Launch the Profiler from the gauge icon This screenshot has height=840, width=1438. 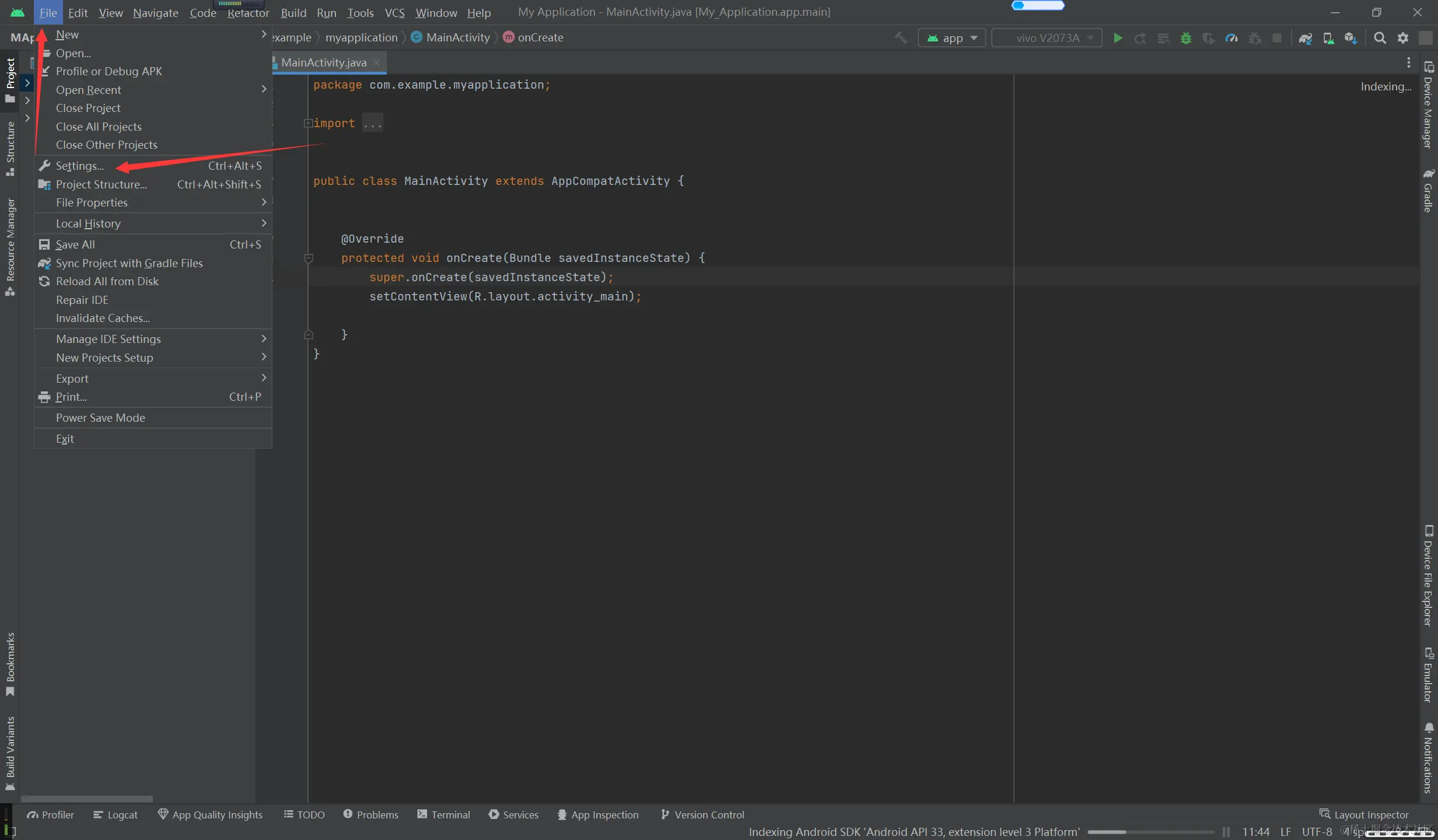click(x=1231, y=38)
